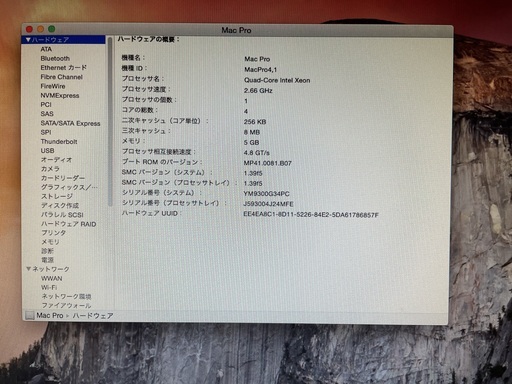The height and width of the screenshot is (384, 512).
Task: Open オーディオ section
Action: click(x=56, y=160)
